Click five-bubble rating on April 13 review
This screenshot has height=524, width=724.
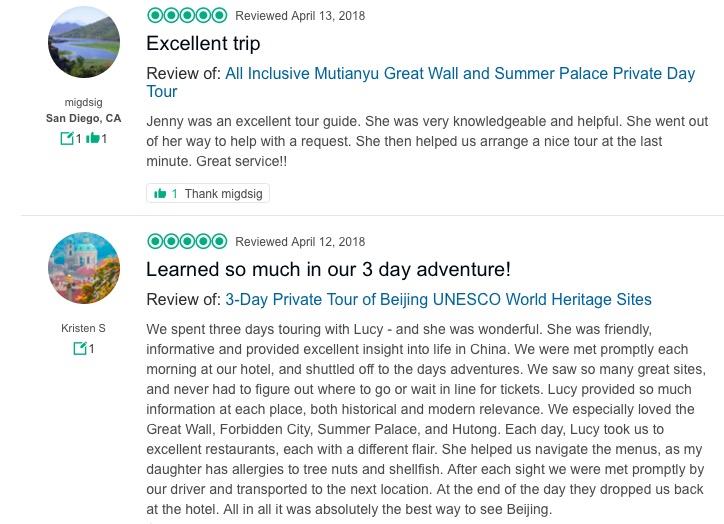(x=186, y=15)
